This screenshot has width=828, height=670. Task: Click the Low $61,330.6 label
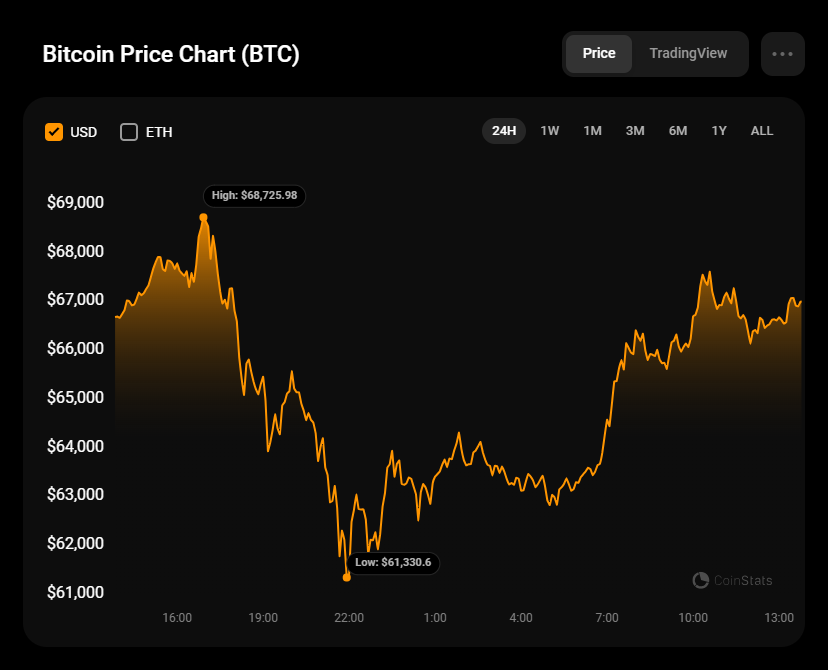(393, 563)
